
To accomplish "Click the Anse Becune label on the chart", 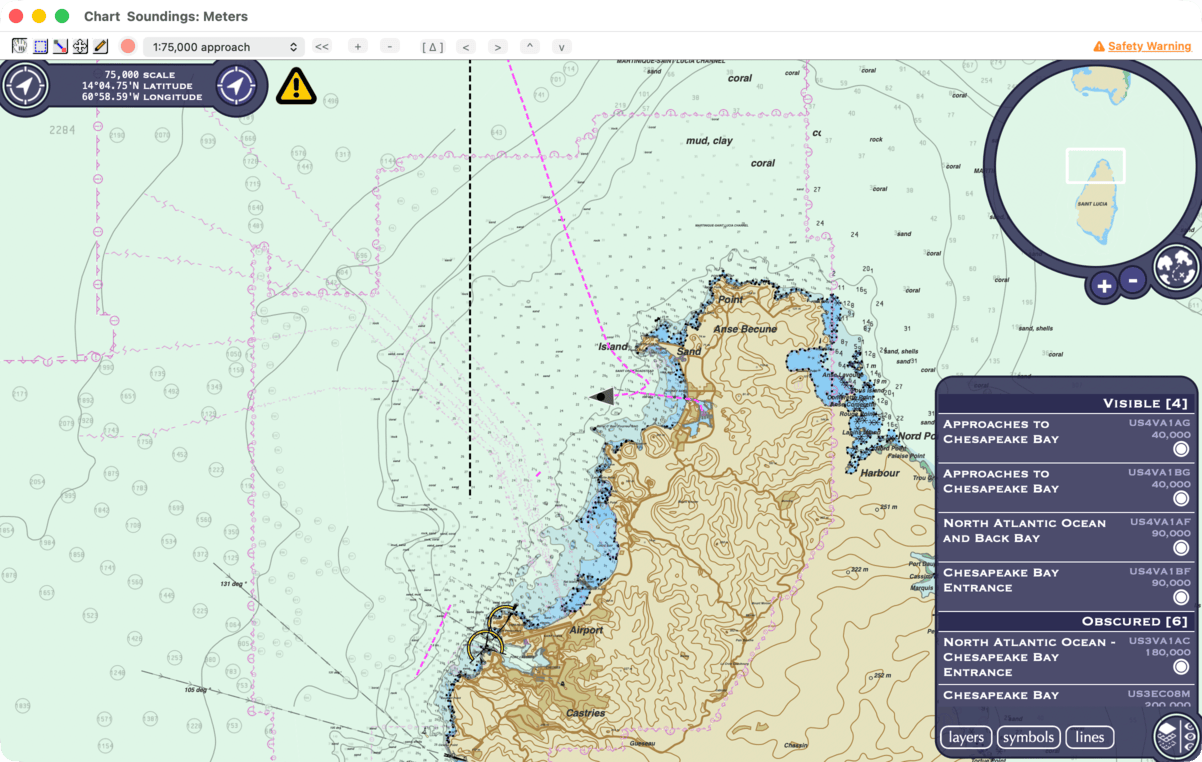I will click(x=745, y=329).
